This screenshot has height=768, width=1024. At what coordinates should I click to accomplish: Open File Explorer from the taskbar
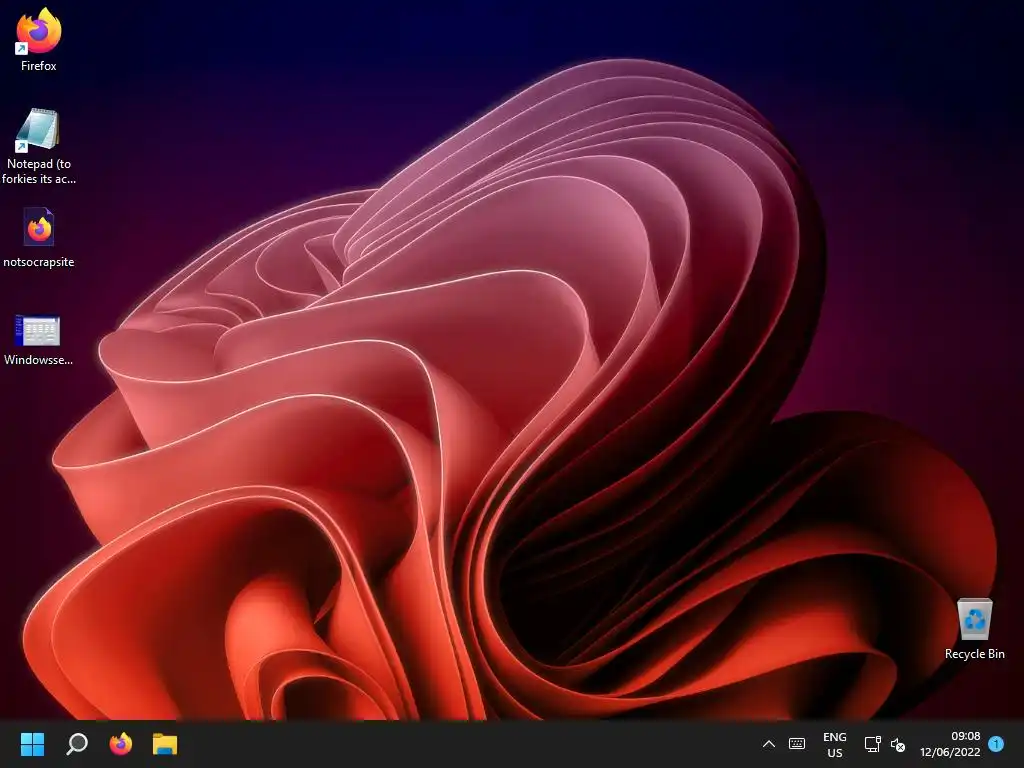coord(165,744)
